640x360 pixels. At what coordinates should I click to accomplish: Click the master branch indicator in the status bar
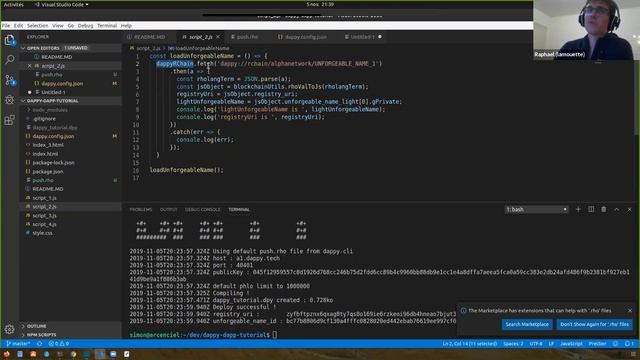click(18, 344)
